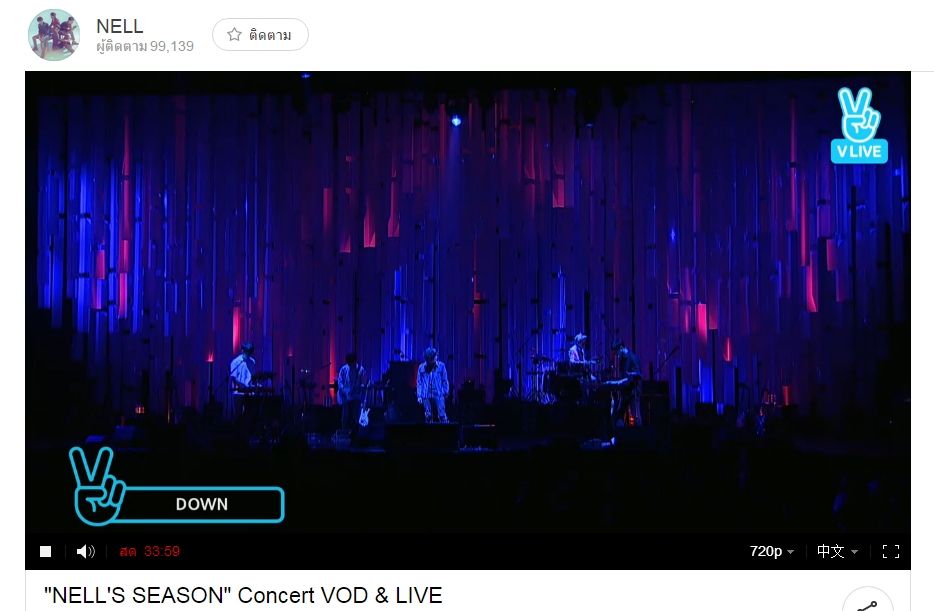The image size is (934, 611).
Task: Open the NELL channel name link
Action: click(x=120, y=26)
